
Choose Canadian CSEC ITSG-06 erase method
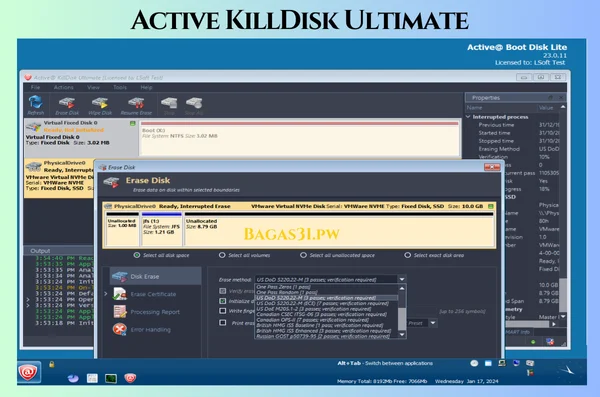[326, 314]
